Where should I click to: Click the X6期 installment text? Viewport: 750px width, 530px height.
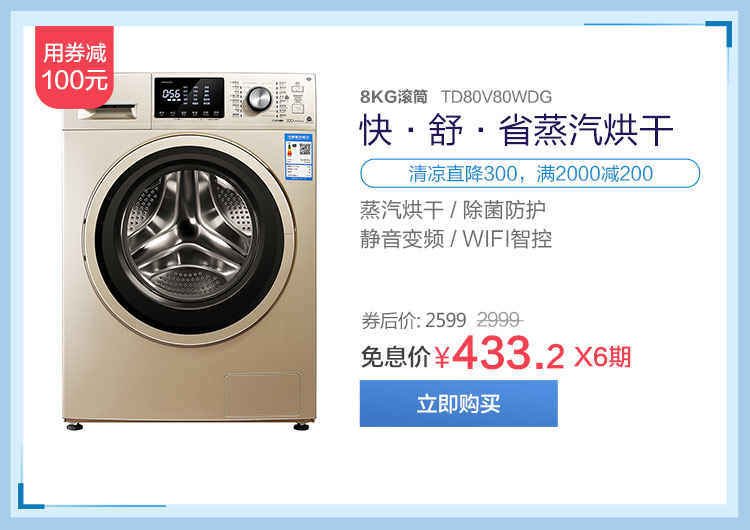(602, 356)
